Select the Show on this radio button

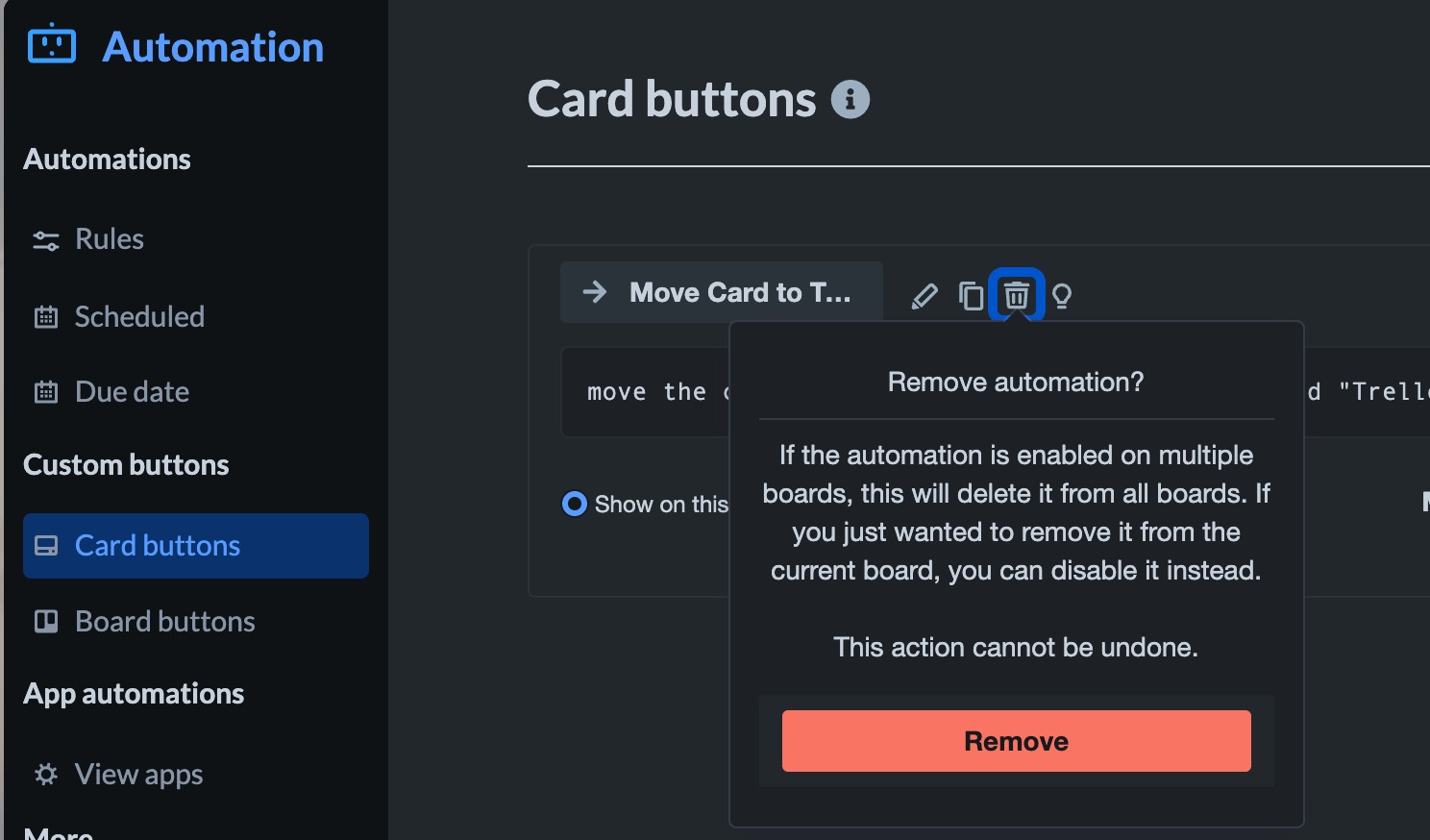(574, 503)
